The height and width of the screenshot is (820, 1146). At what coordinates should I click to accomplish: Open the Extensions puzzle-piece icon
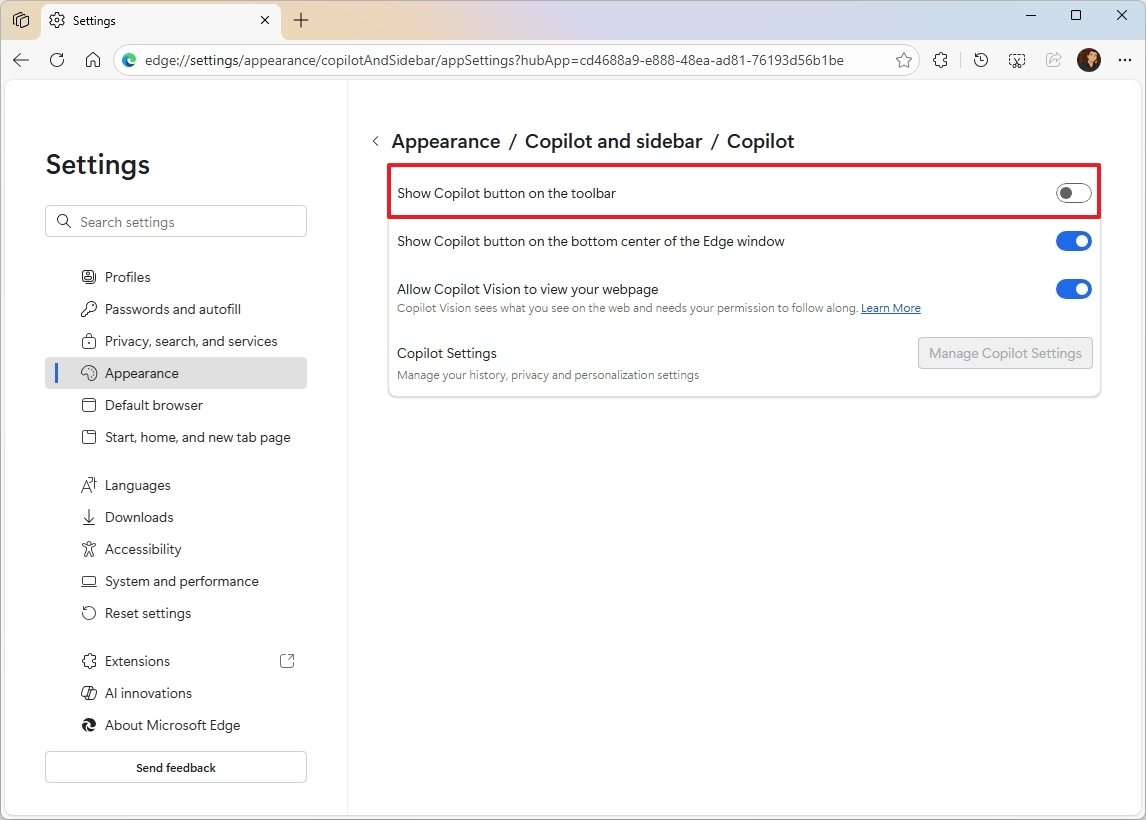940,60
